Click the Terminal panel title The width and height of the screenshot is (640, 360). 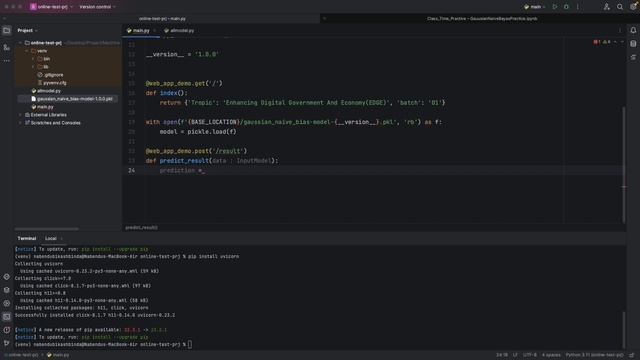coord(27,238)
